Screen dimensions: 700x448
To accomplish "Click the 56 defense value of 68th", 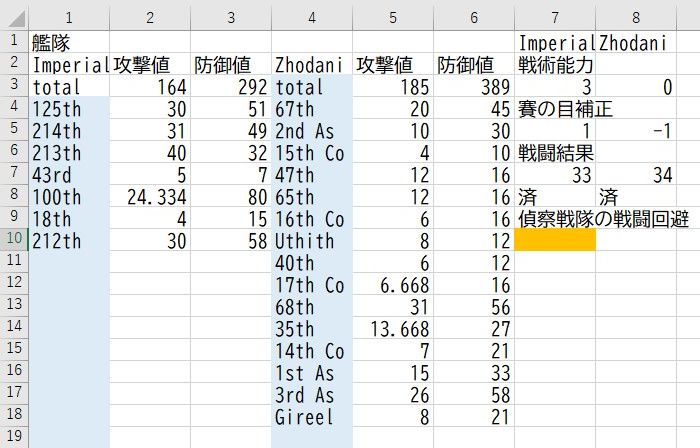I will pos(474,306).
